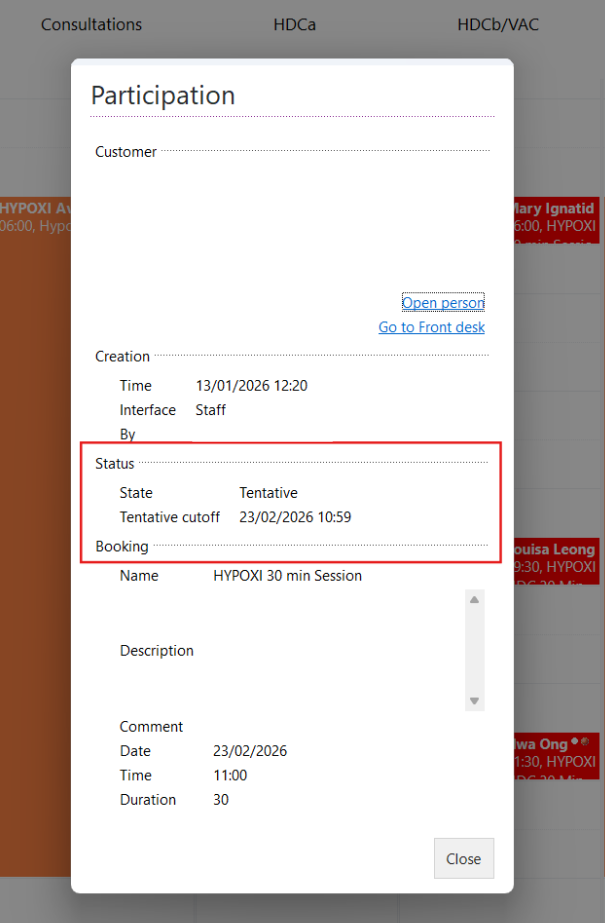Click the Close button in Participation dialog
This screenshot has height=923, width=605.
click(x=463, y=858)
